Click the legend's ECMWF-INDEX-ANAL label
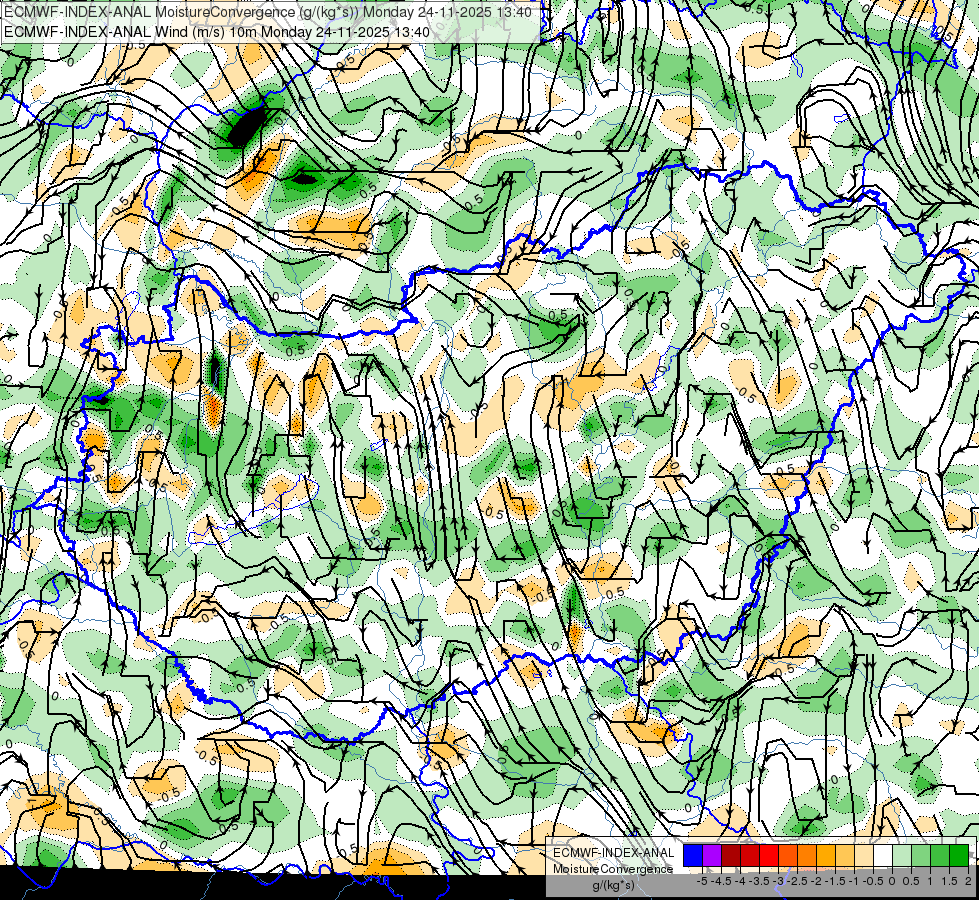The image size is (979, 900). pos(614,853)
